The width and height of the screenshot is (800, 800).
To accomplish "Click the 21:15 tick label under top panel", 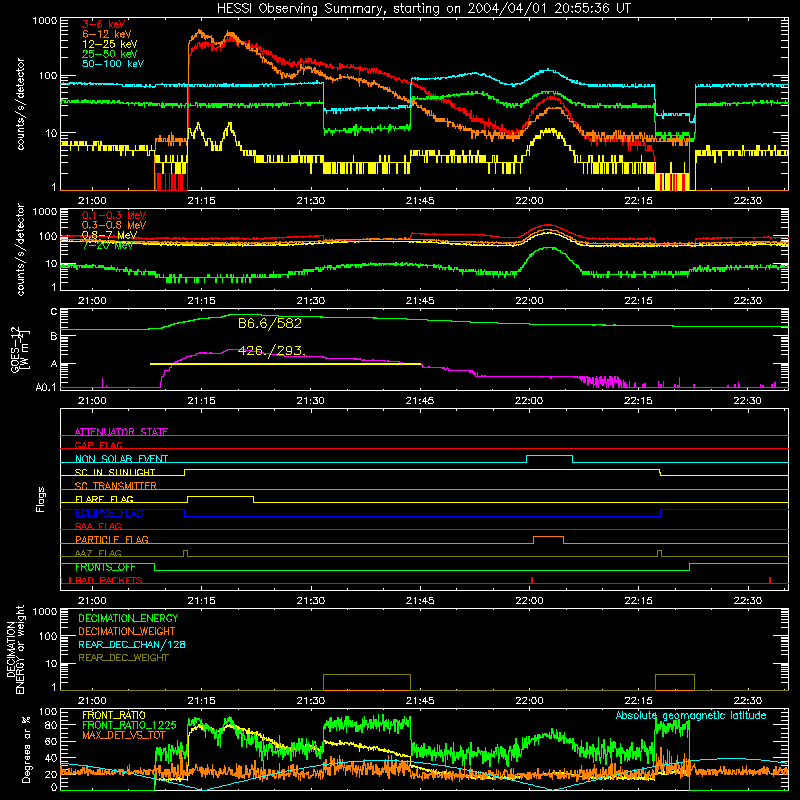I will [x=201, y=201].
